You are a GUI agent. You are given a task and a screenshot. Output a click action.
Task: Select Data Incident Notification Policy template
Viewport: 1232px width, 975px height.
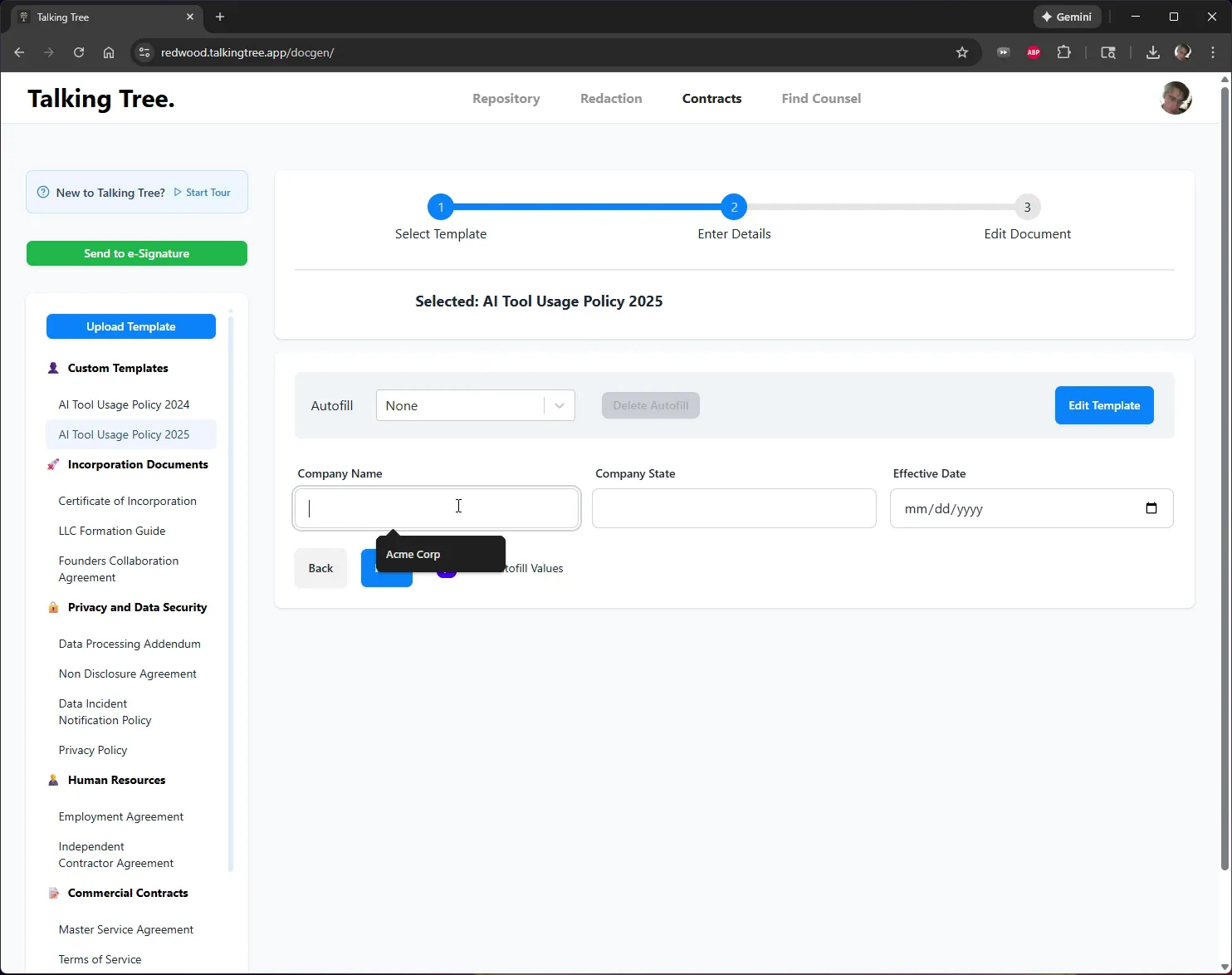click(x=105, y=712)
